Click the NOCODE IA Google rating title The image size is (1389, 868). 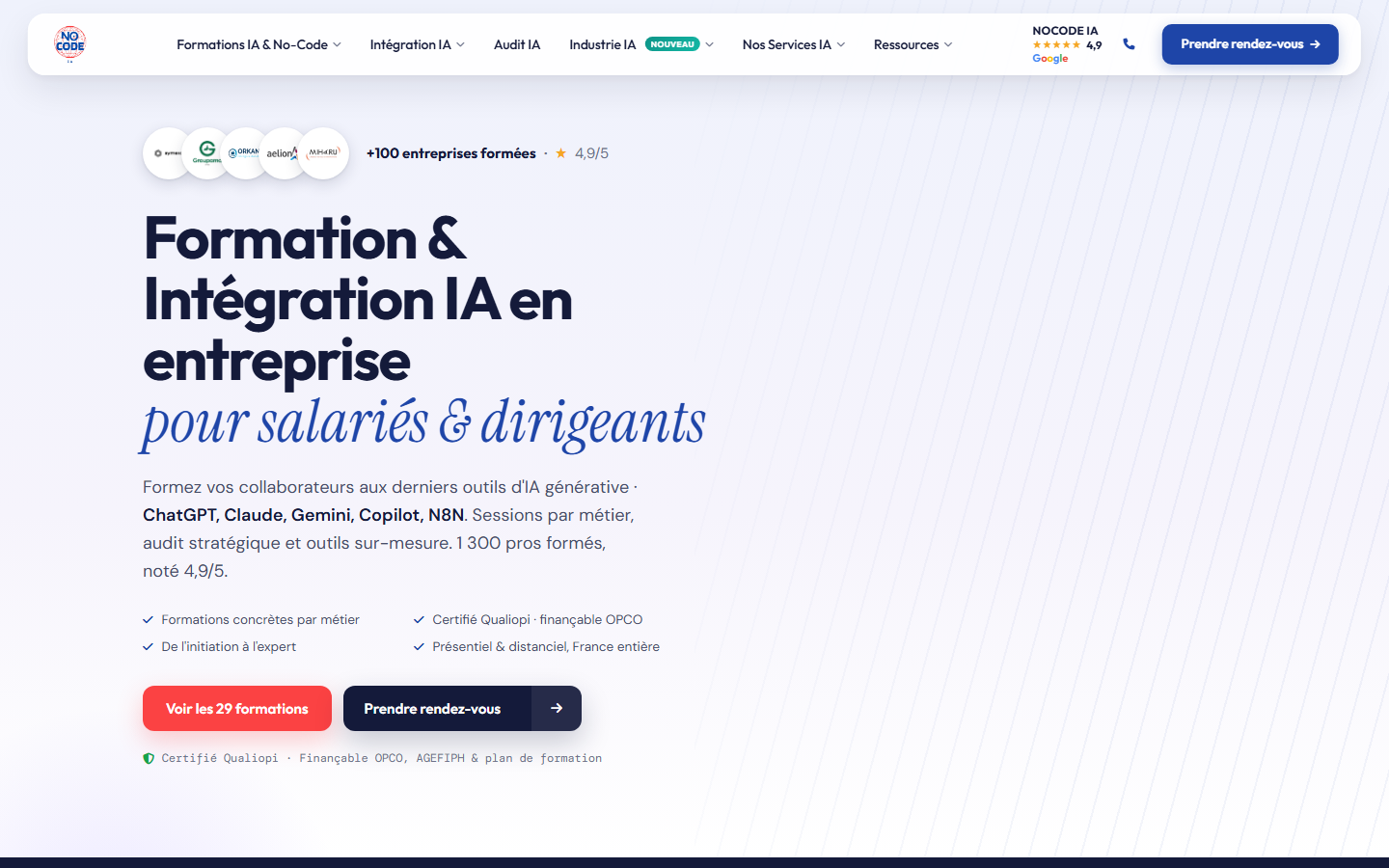pyautogui.click(x=1065, y=31)
